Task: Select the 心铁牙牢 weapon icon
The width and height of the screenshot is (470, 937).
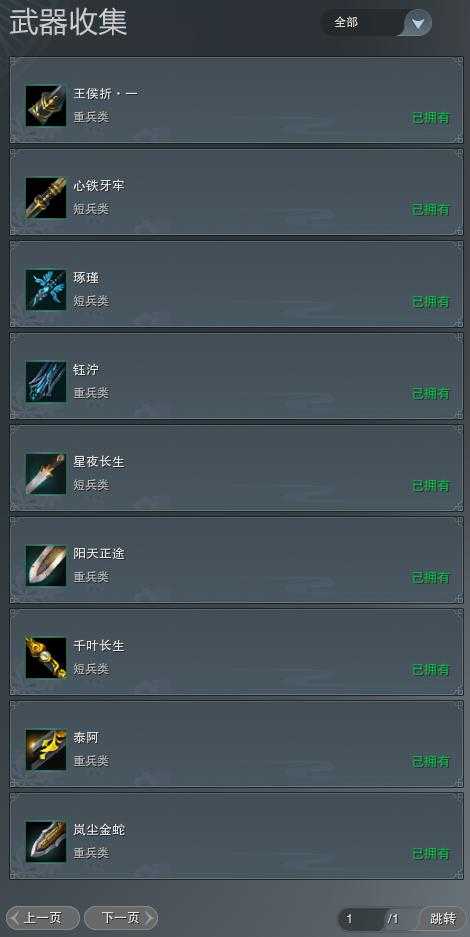Action: (x=45, y=197)
